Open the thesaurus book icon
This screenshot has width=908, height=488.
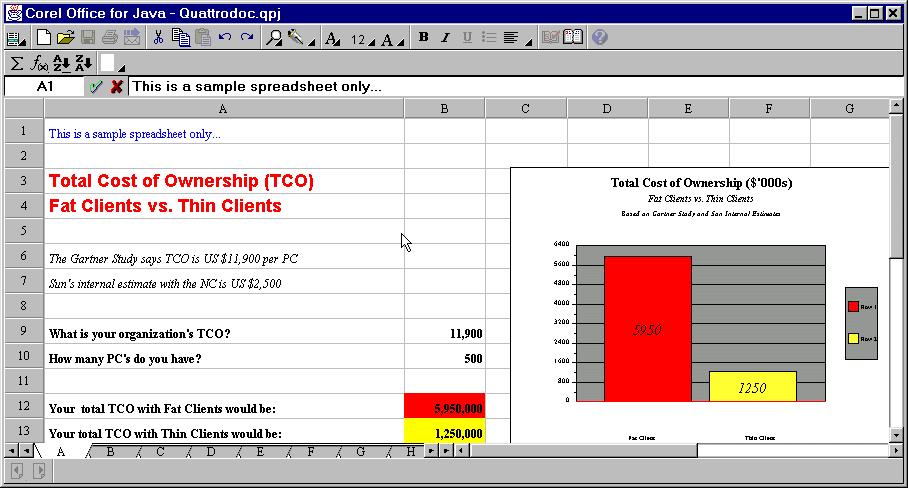coord(573,38)
